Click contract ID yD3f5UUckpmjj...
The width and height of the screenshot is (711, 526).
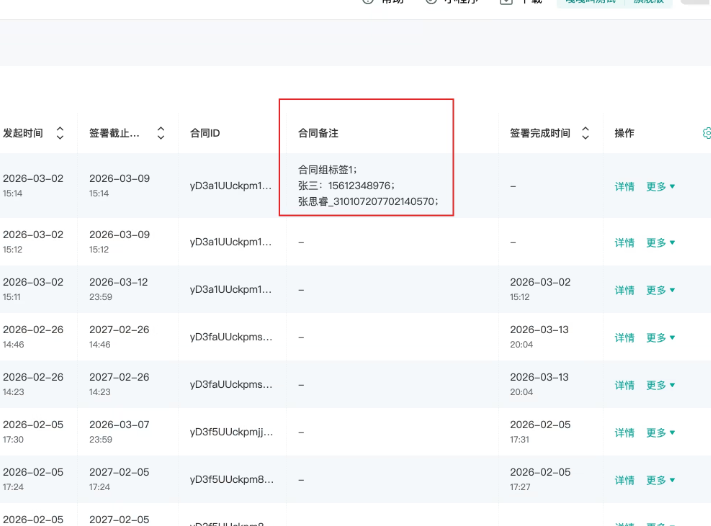click(231, 432)
